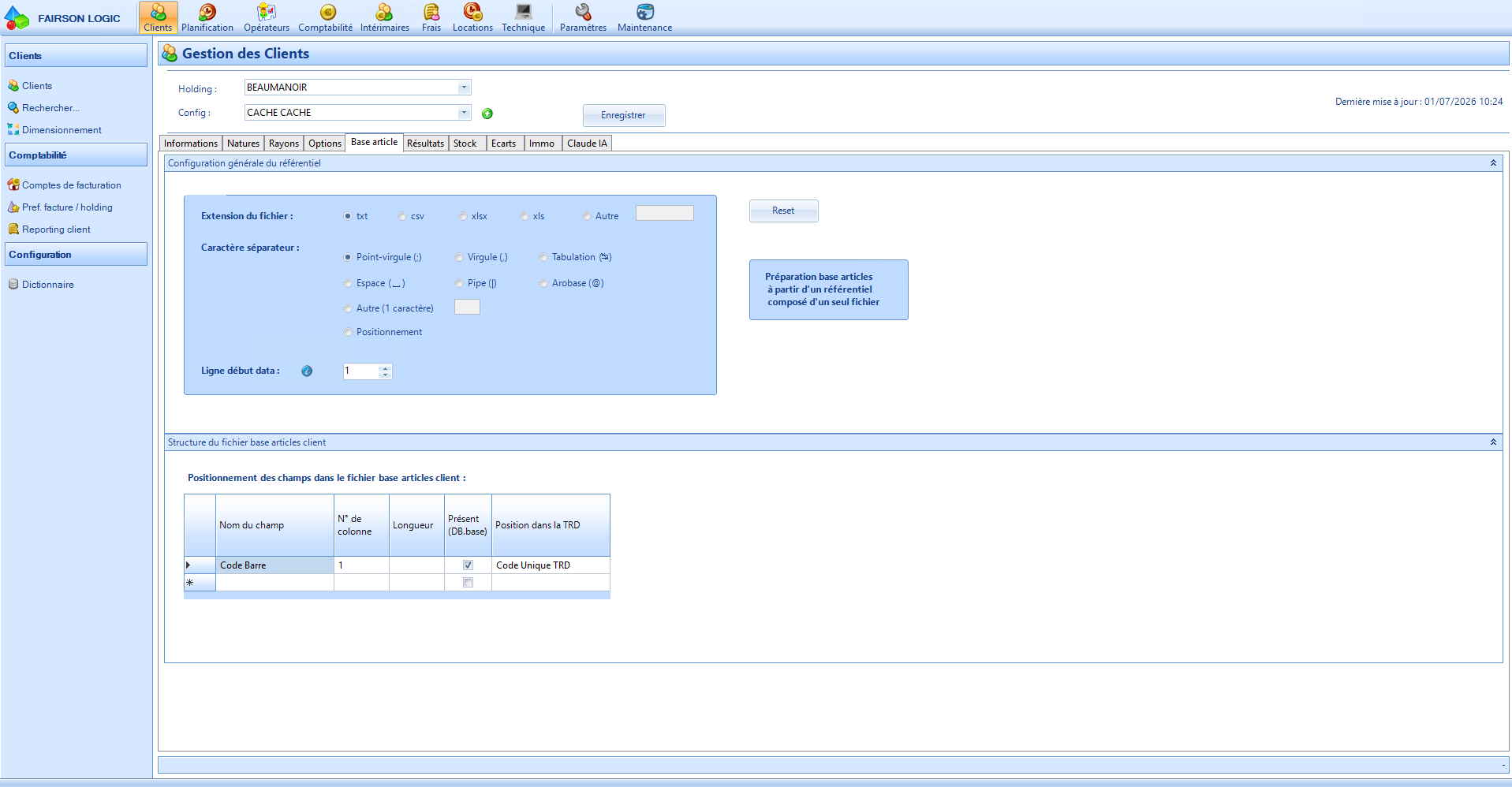Open Pref. facture / holding
The image size is (1512, 787).
click(60, 207)
